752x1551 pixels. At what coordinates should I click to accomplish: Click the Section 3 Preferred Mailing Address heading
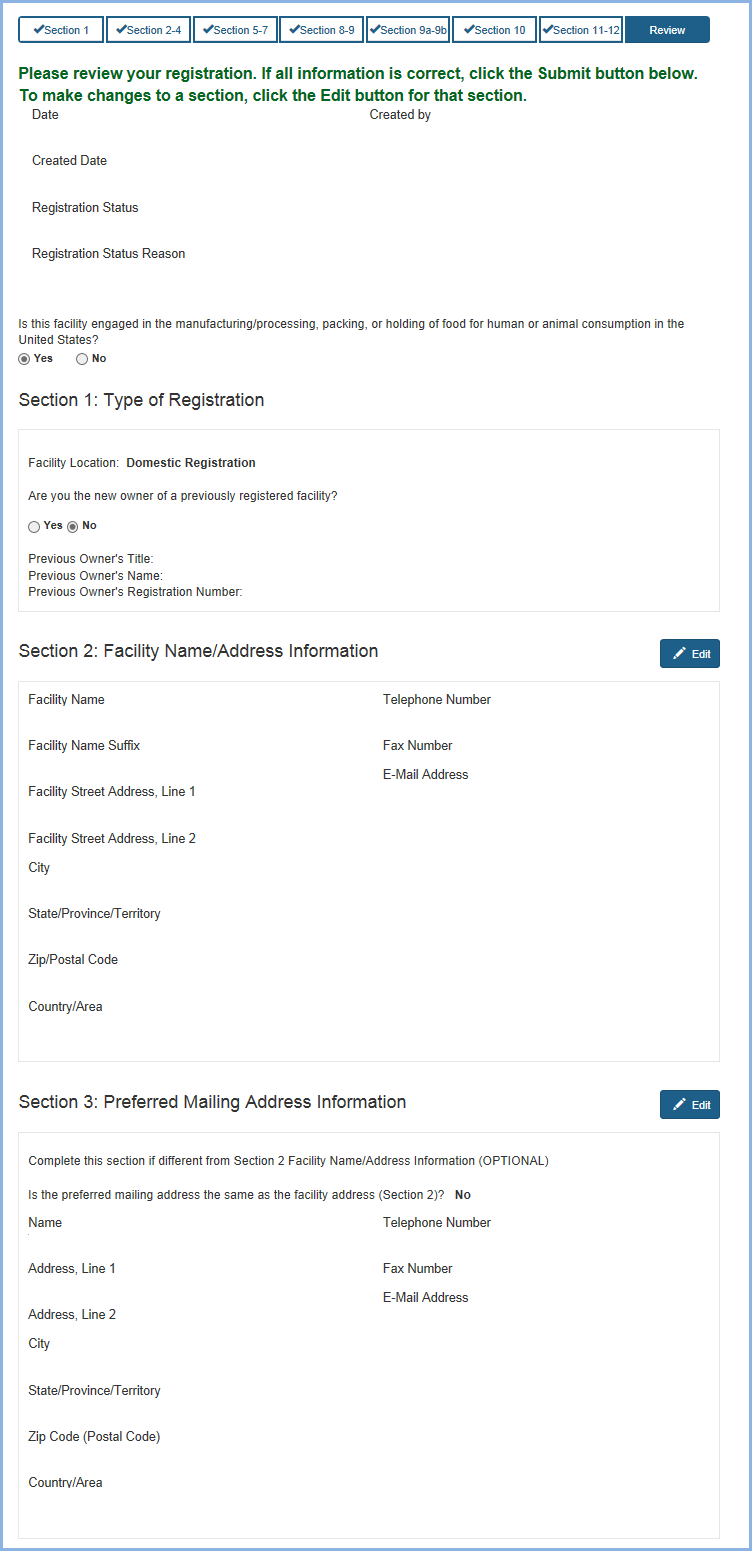click(x=212, y=1102)
